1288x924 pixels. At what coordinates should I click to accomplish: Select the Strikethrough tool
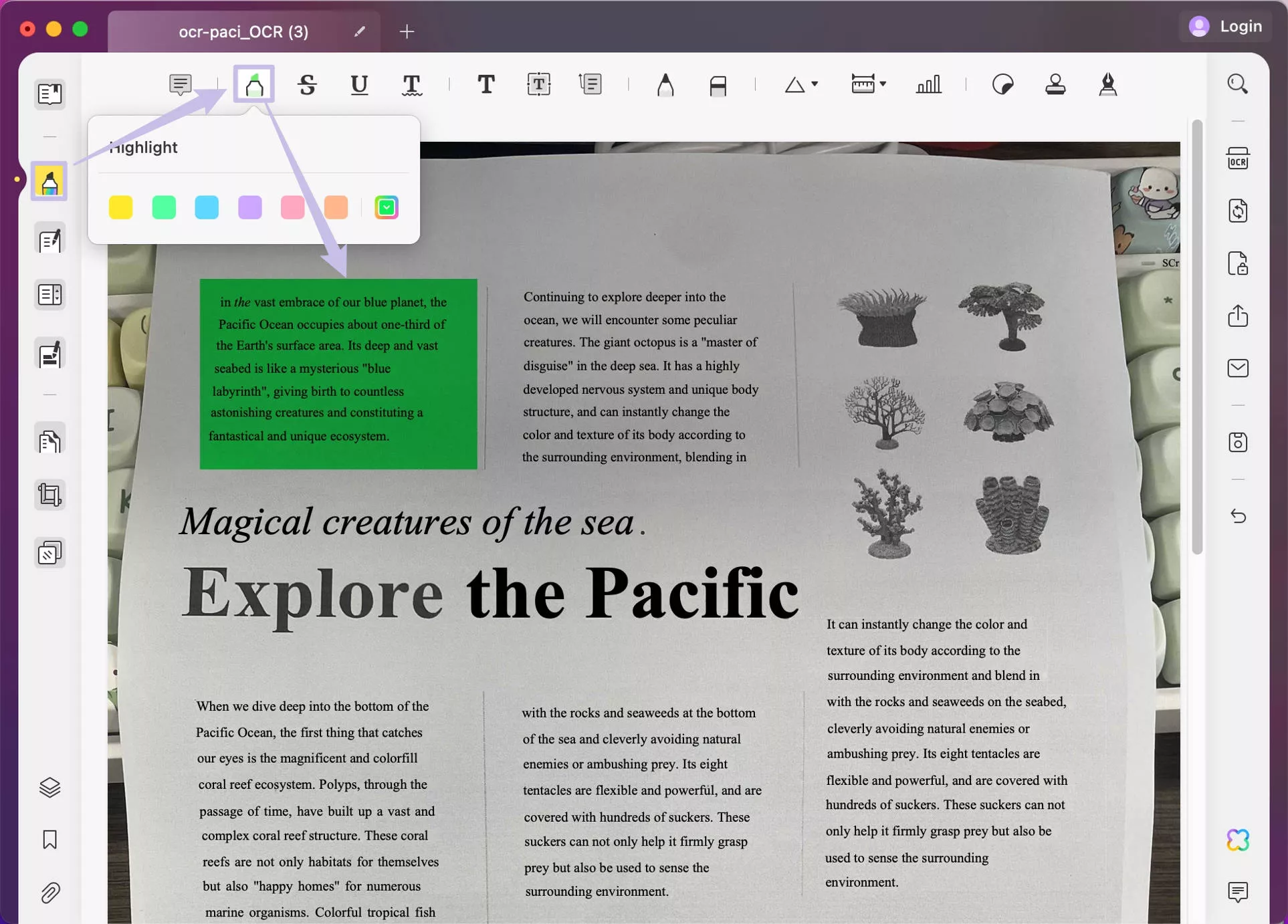click(x=307, y=84)
